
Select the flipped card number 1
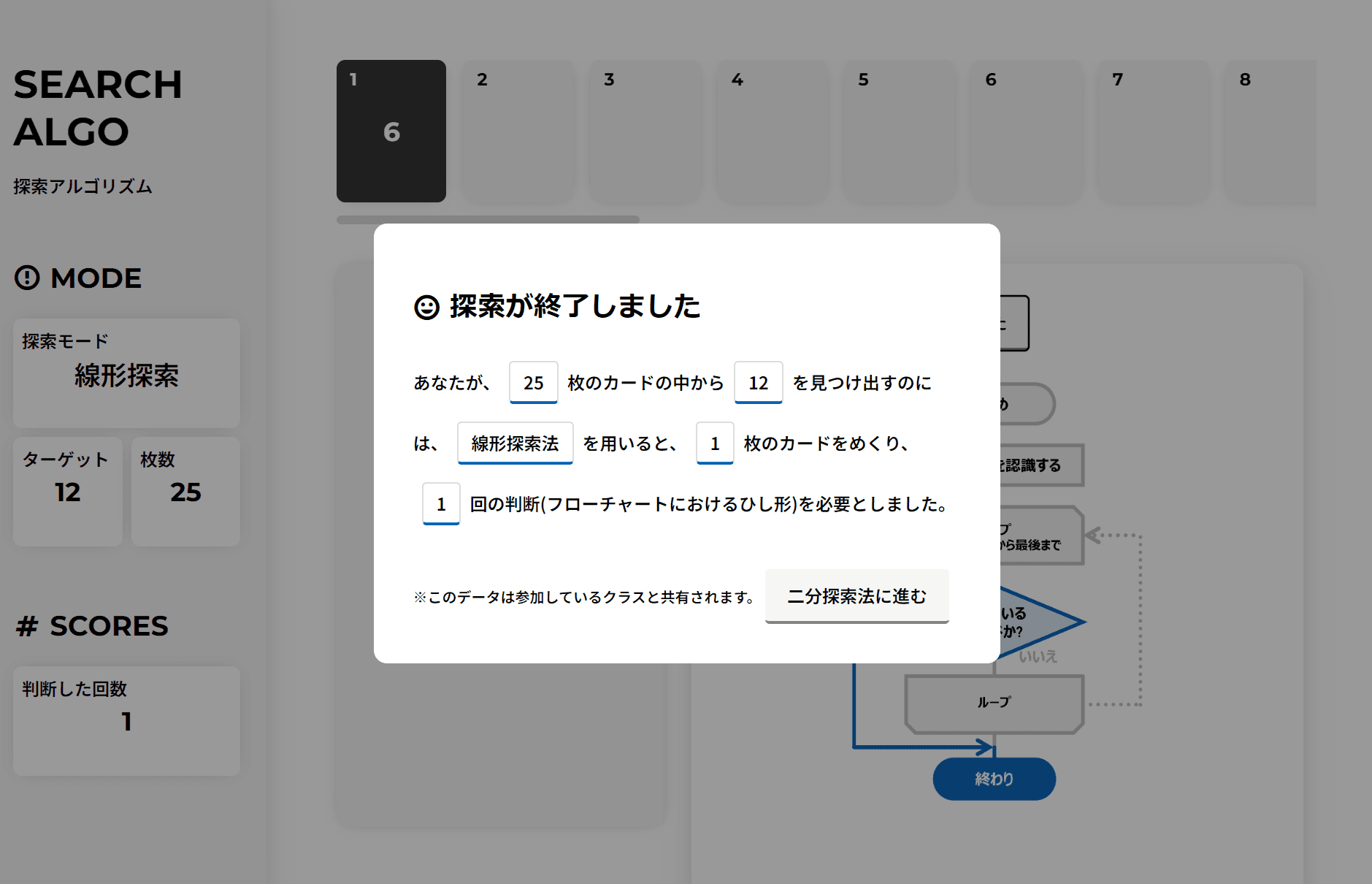391,132
